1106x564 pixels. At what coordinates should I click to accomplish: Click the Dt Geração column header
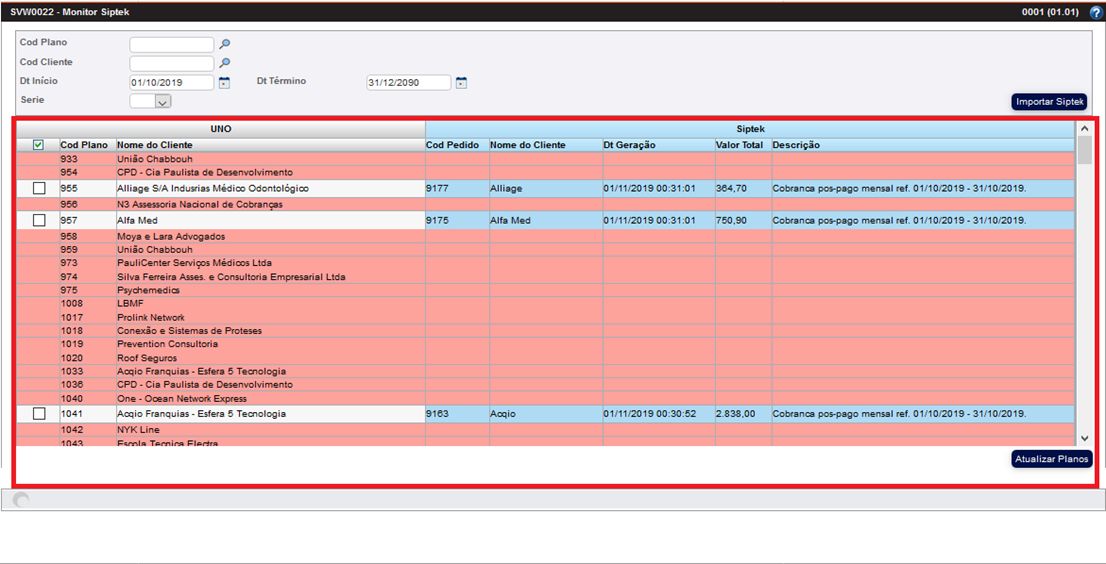629,145
